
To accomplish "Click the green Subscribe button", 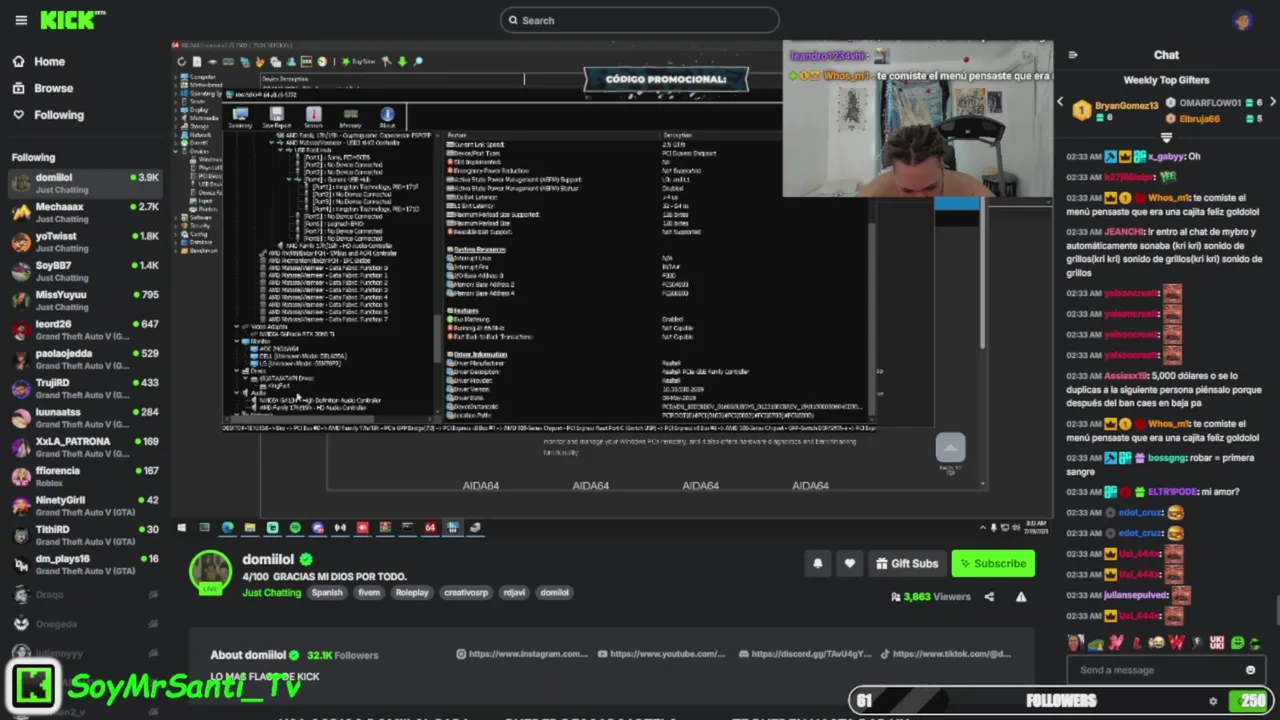I will pos(993,563).
